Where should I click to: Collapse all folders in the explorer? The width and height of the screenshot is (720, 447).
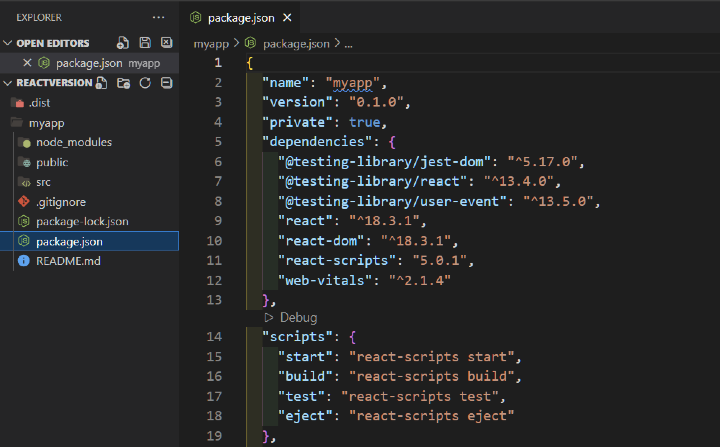click(x=167, y=83)
